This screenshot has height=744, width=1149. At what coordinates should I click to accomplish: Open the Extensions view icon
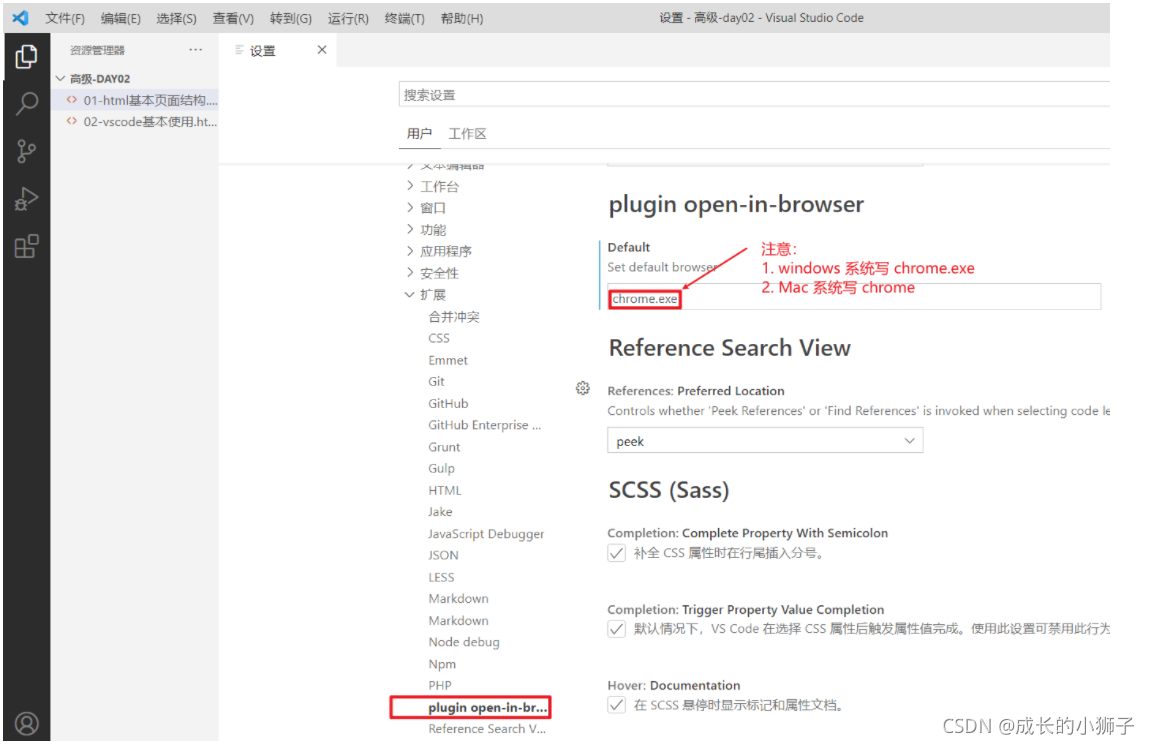click(26, 246)
